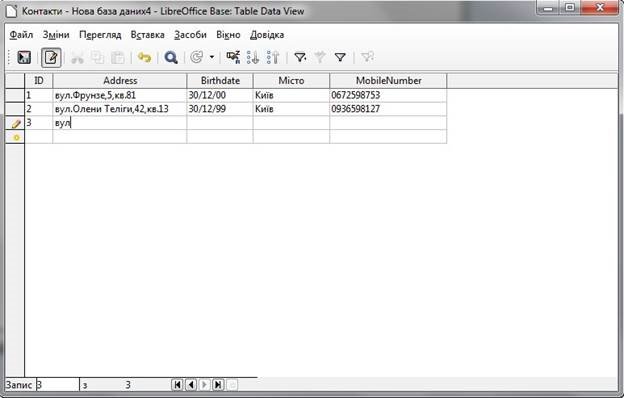Undo data input with yellow arrow icon

[x=144, y=58]
